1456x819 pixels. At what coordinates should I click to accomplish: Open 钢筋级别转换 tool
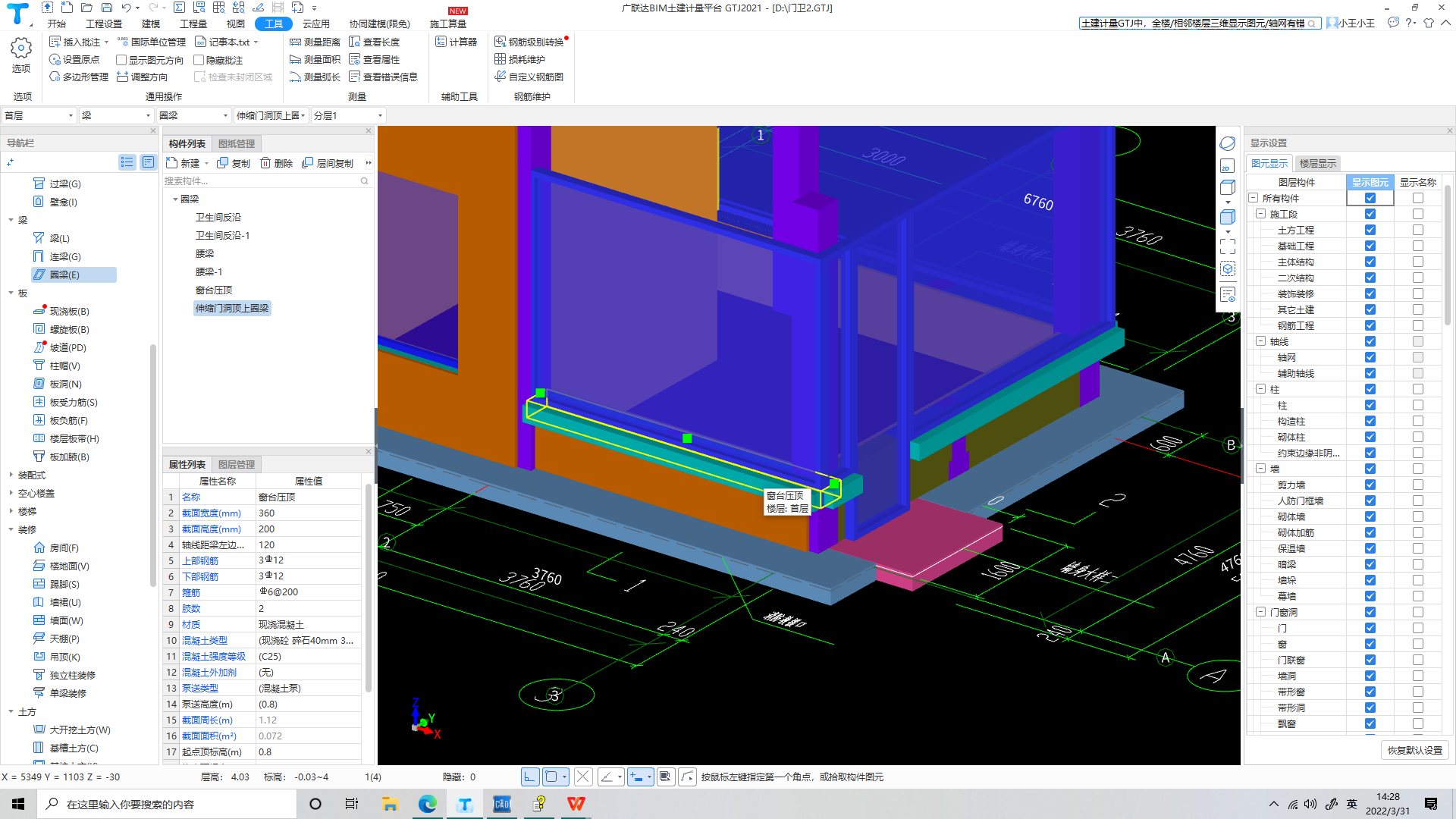pos(529,42)
